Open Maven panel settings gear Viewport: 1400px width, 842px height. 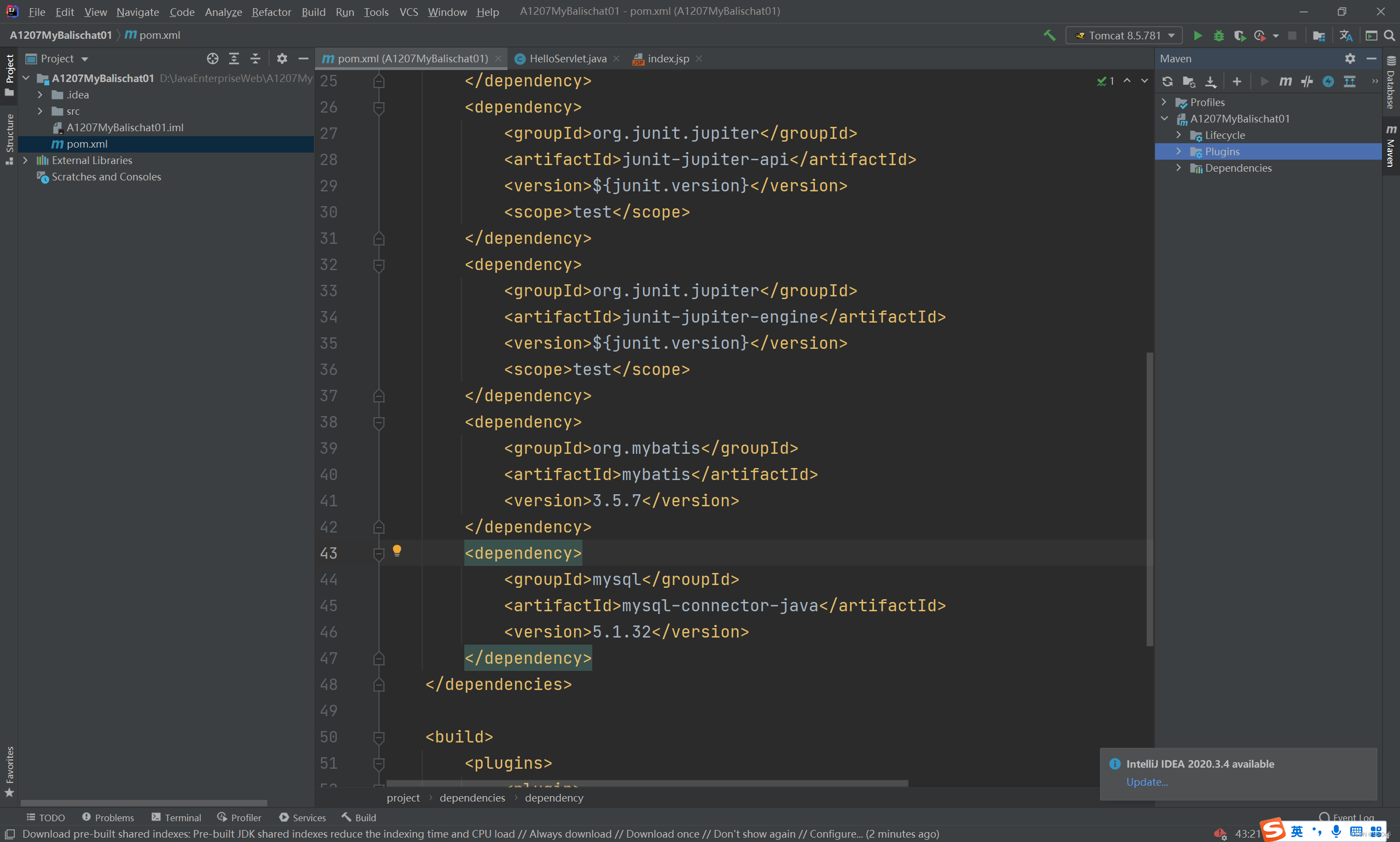tap(1350, 59)
